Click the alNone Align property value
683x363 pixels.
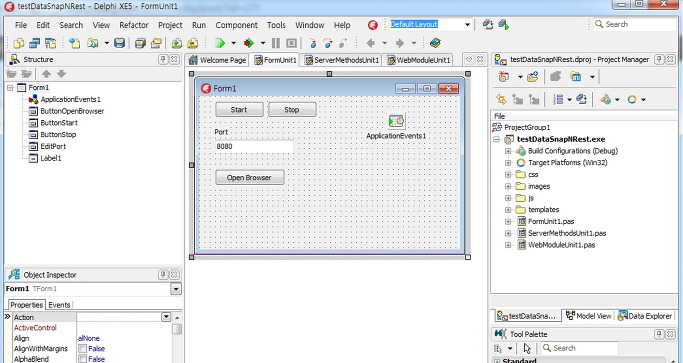(89, 338)
